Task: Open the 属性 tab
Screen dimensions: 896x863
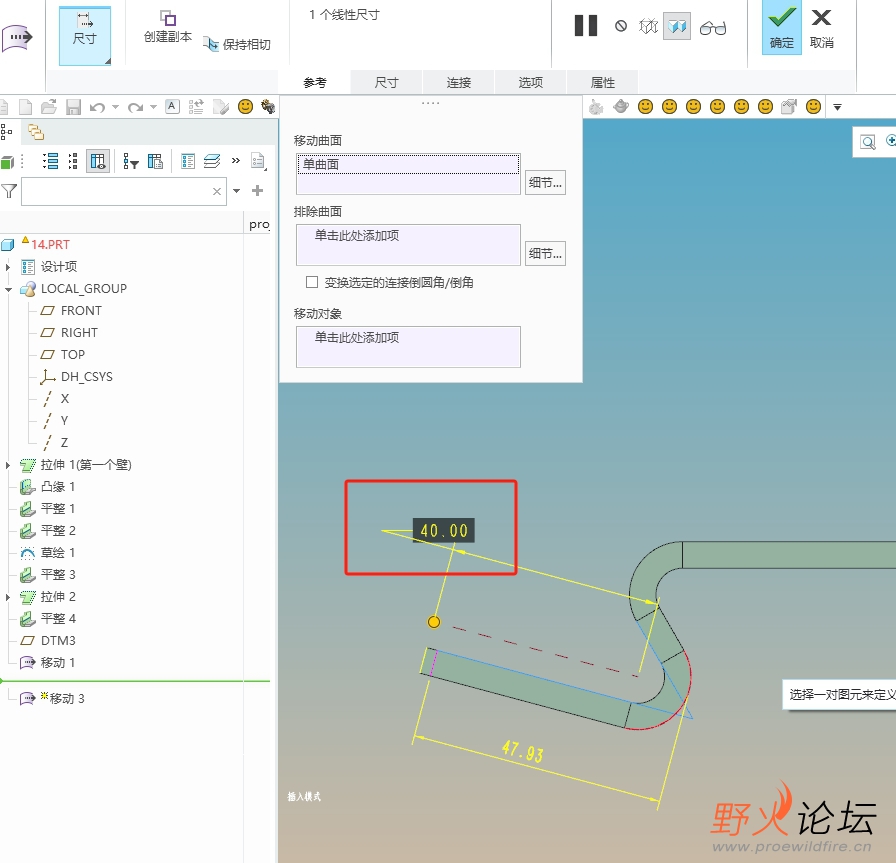Action: tap(602, 83)
